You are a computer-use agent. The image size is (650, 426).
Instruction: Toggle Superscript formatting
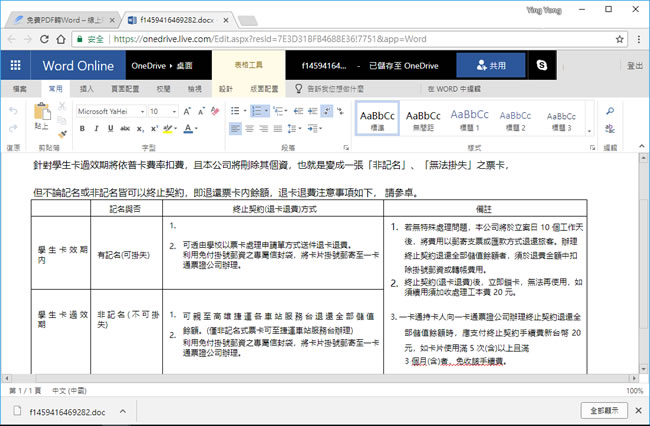tap(154, 128)
